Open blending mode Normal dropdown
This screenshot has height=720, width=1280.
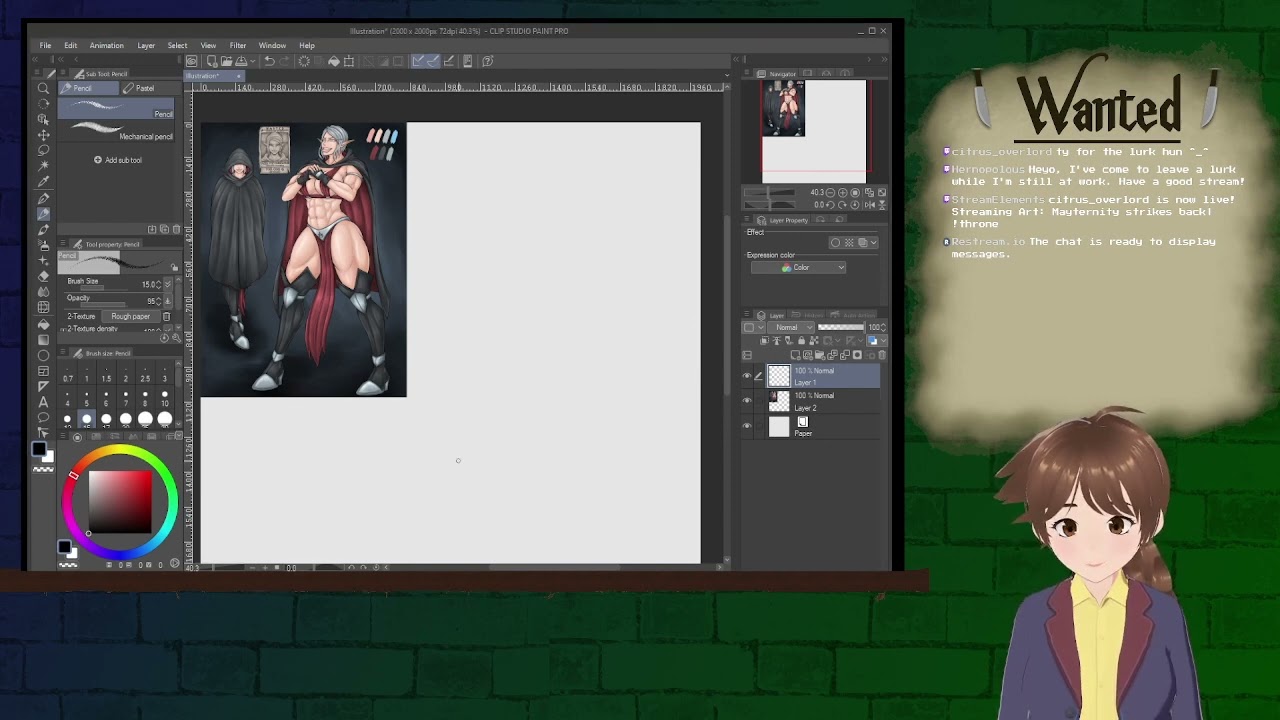pyautogui.click(x=789, y=327)
